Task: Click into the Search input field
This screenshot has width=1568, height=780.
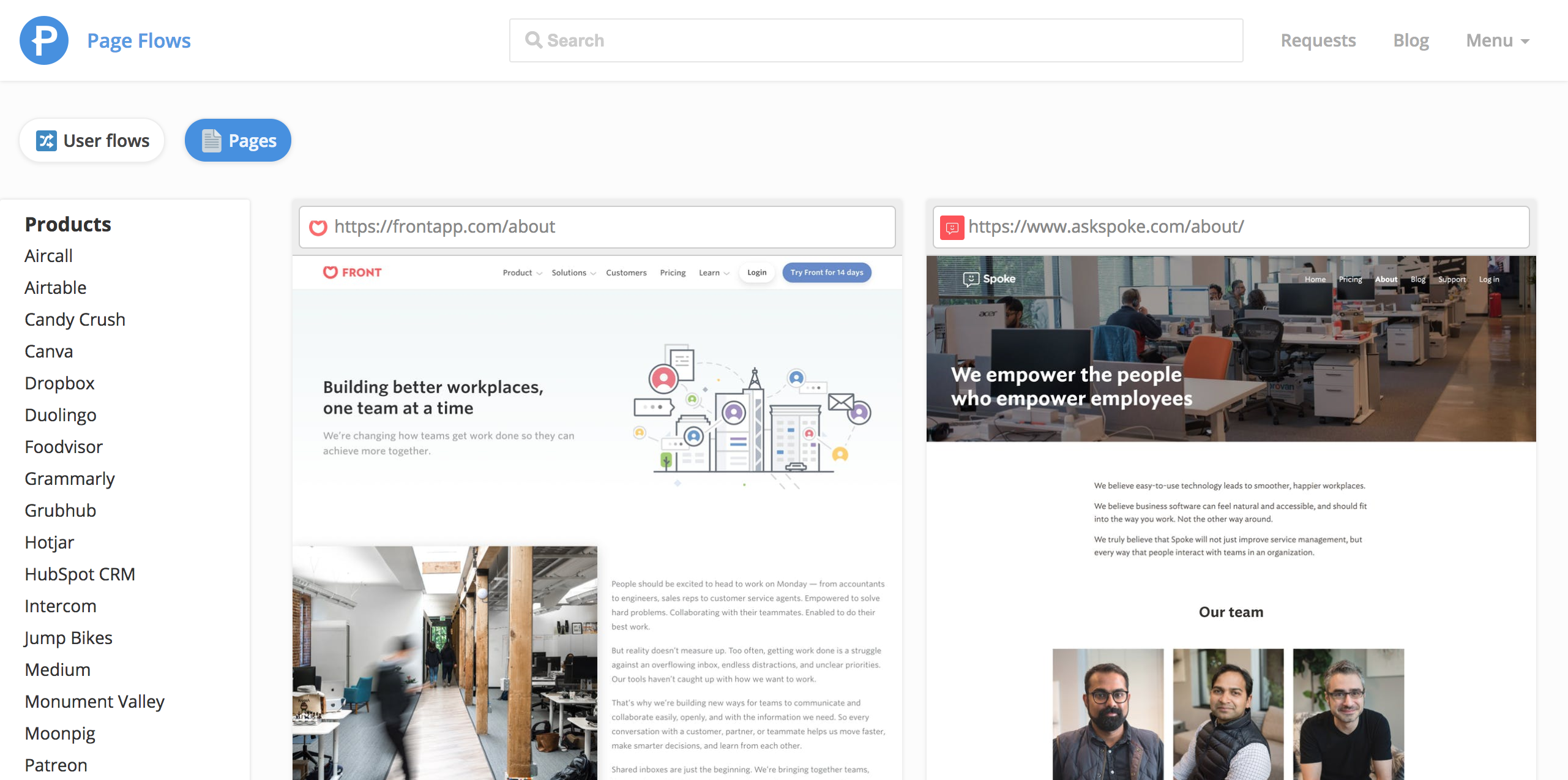Action: (875, 40)
